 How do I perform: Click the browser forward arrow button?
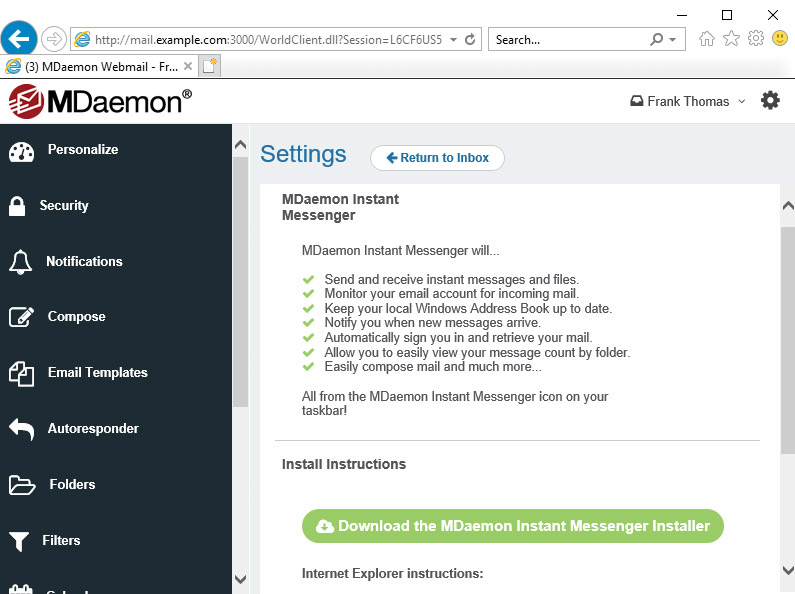[53, 39]
